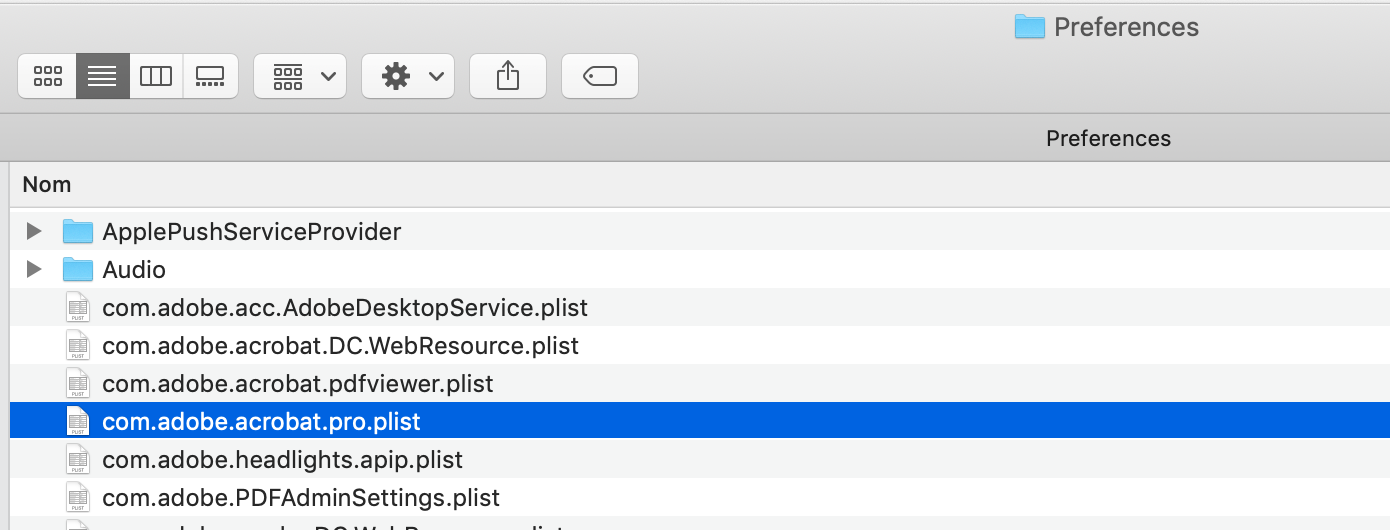This screenshot has width=1390, height=530.
Task: Click the com.adobe.acrobat.pdfviewer.plist file icon
Action: (x=78, y=384)
